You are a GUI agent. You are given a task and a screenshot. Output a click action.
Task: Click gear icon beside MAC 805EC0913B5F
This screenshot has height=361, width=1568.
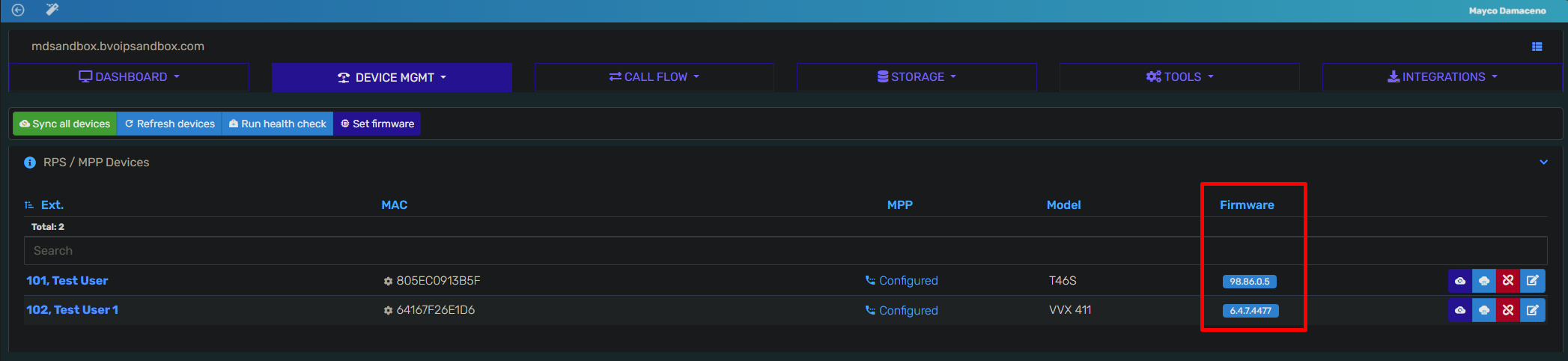tap(388, 282)
